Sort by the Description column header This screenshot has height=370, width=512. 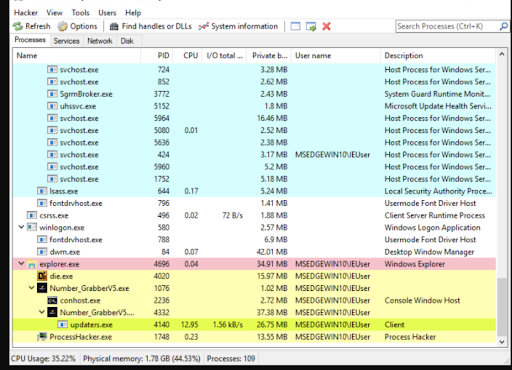pos(438,56)
